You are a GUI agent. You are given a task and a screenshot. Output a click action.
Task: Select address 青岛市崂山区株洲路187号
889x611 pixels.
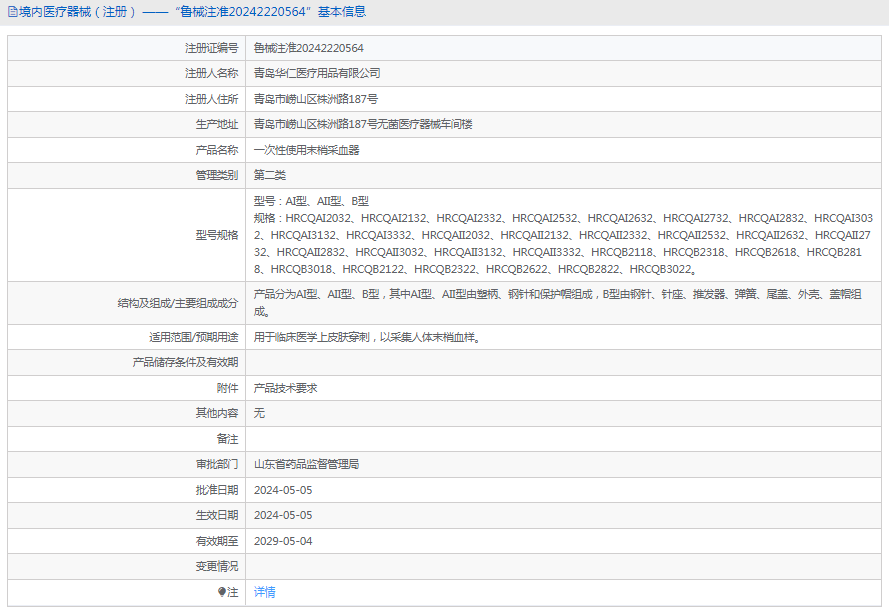pyautogui.click(x=316, y=99)
